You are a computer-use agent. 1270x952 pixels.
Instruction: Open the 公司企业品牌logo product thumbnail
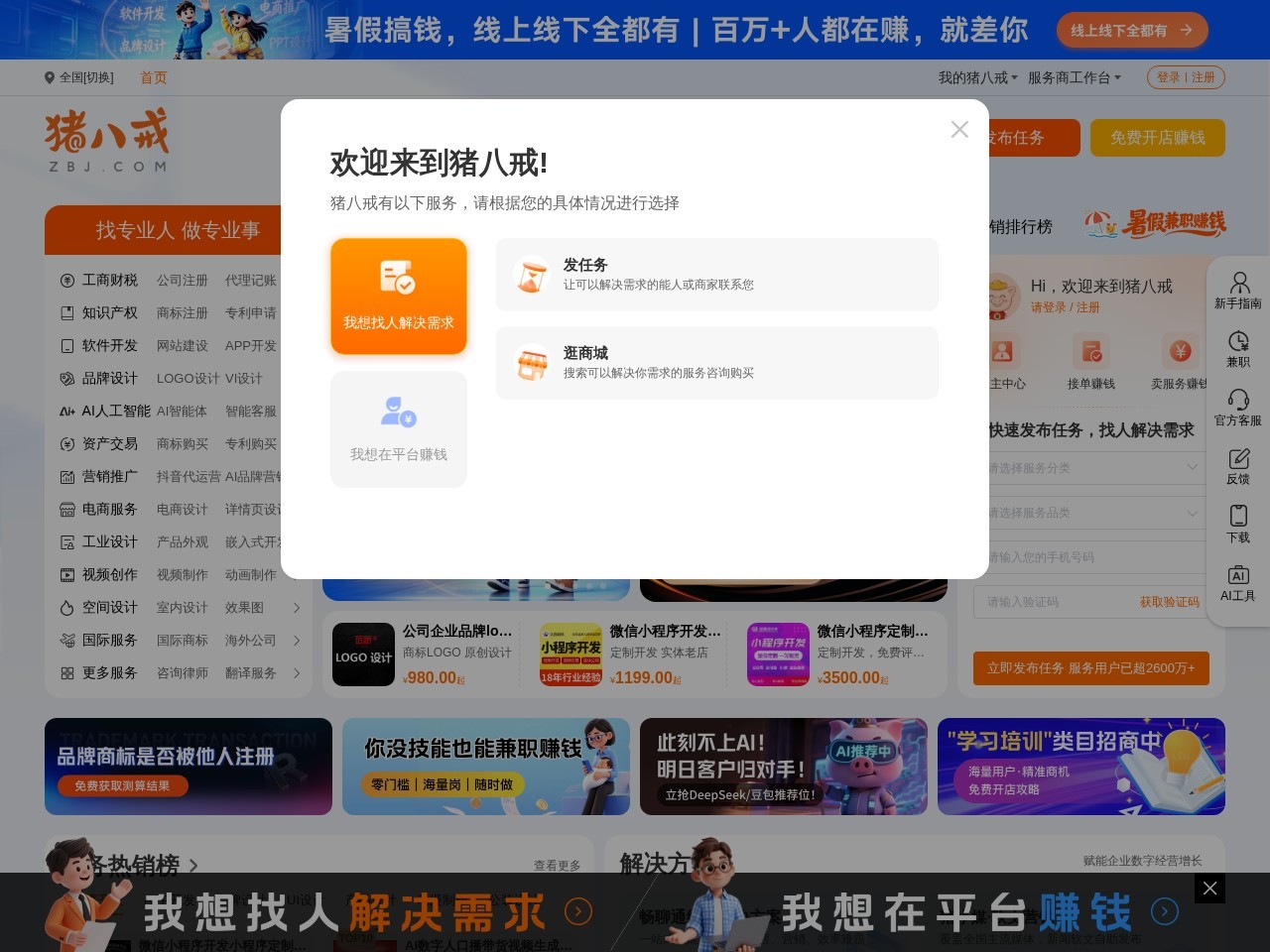363,654
